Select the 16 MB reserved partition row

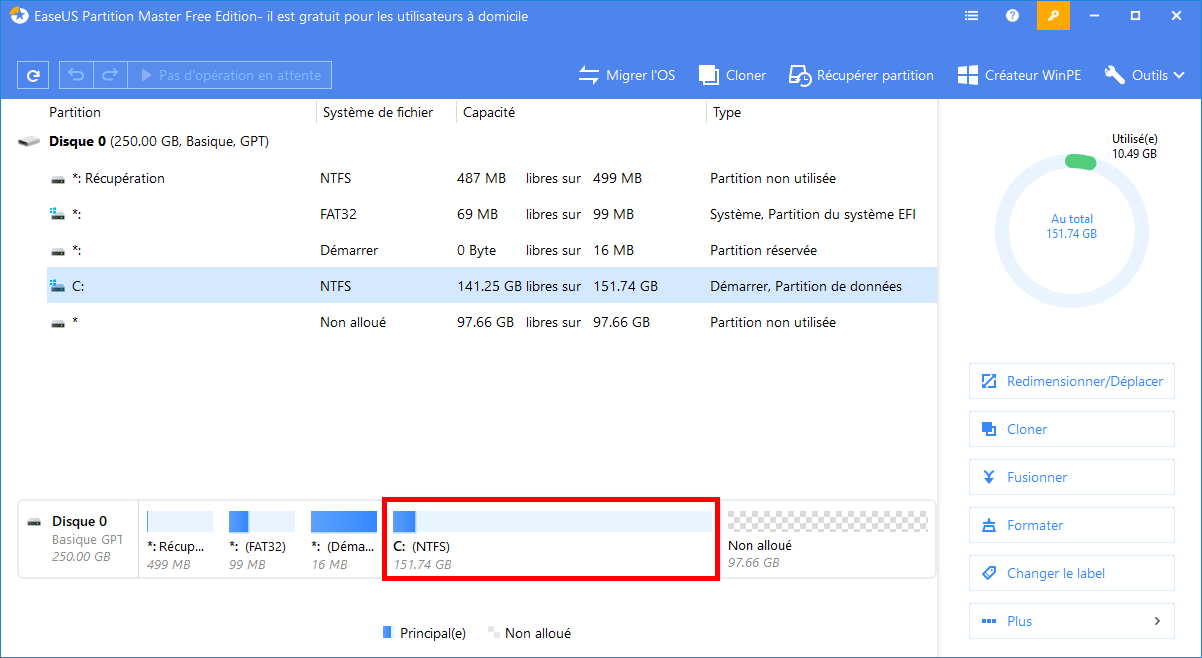[x=492, y=250]
